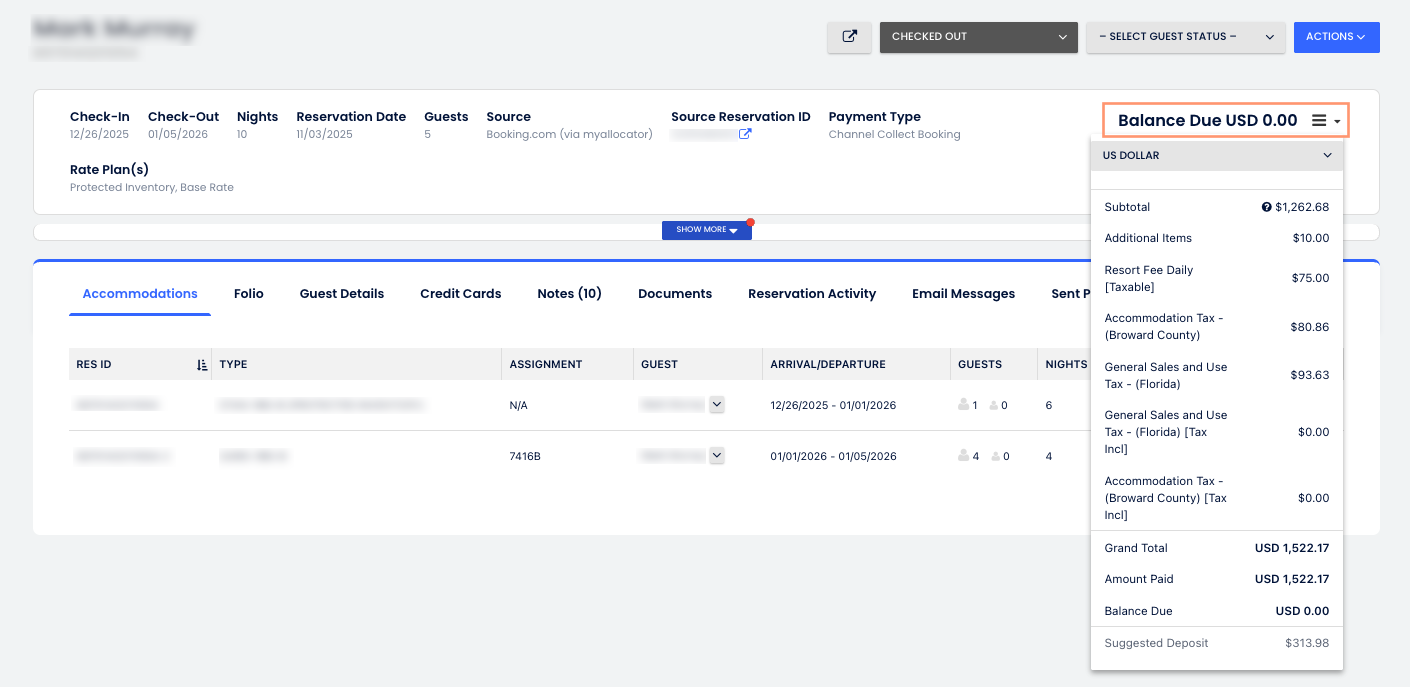The height and width of the screenshot is (687, 1410).
Task: Click child guest icon in 7416B row
Action: coord(995,456)
